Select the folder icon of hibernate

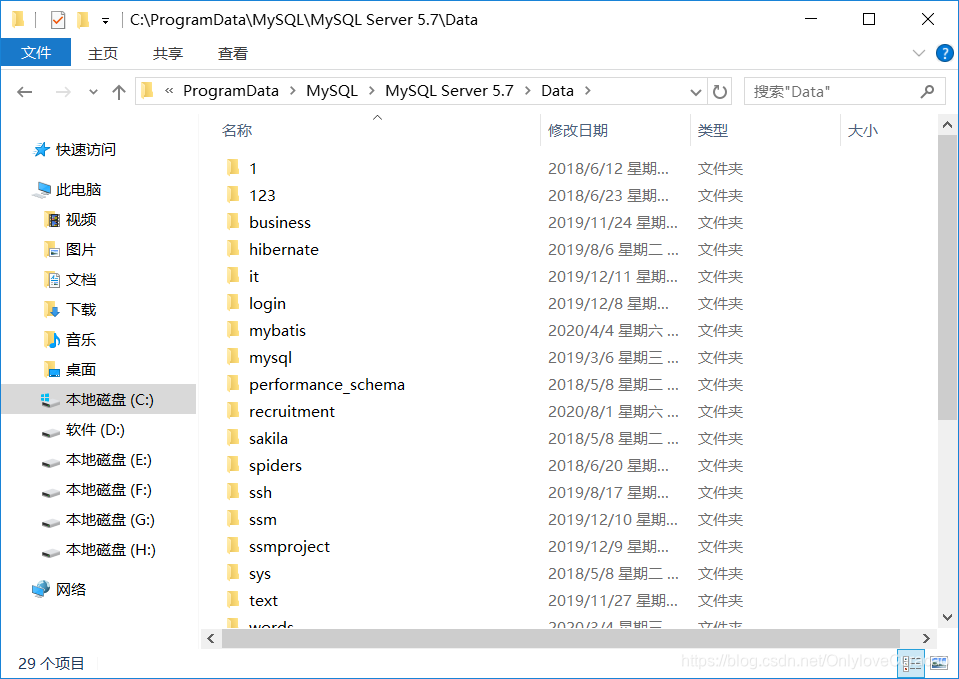pyautogui.click(x=233, y=248)
